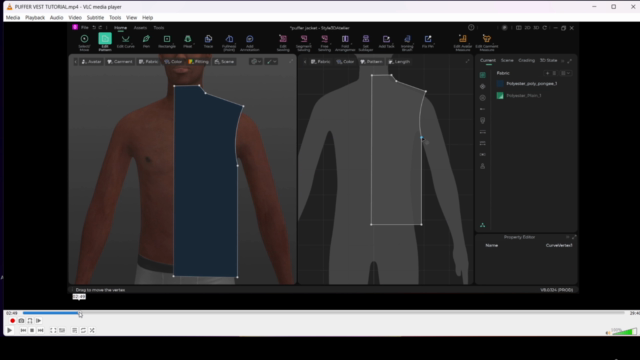640x360 pixels.
Task: Click the help circle icon in Style3D title bar
Action: [x=471, y=28]
